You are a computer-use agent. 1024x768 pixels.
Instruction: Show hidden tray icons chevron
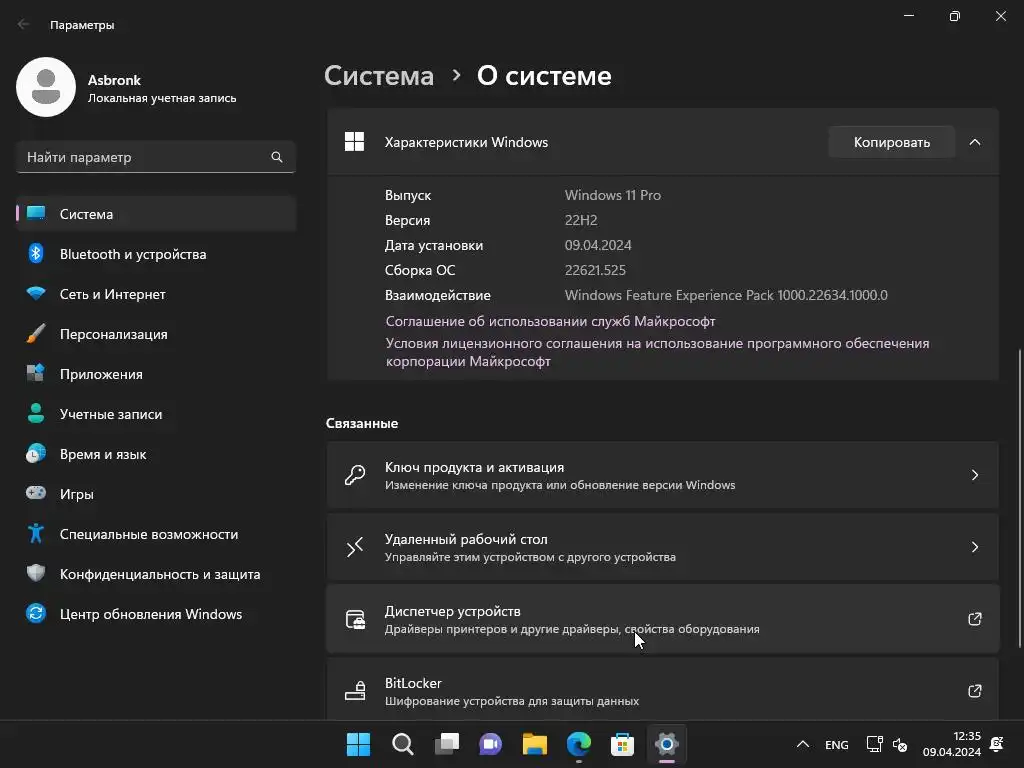tap(803, 744)
